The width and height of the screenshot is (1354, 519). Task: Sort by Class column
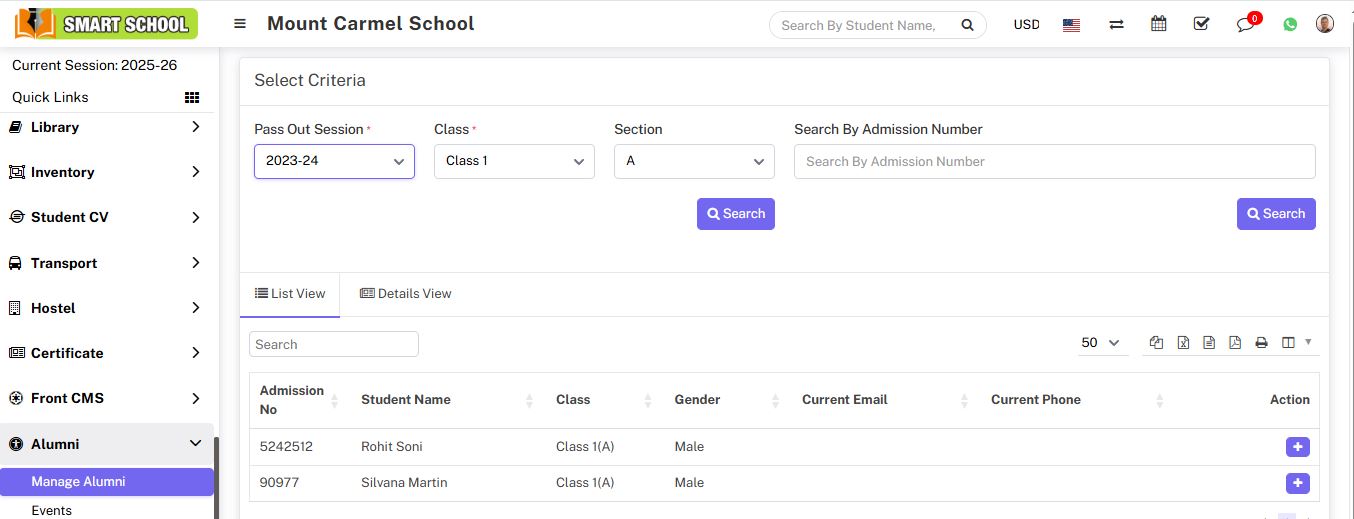point(604,400)
